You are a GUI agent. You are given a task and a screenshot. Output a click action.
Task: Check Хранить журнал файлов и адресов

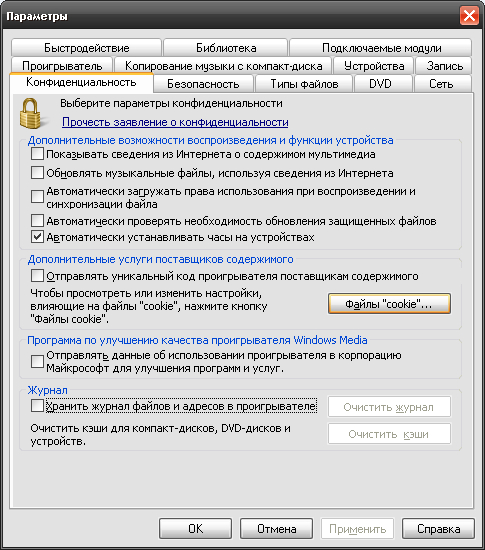click(37, 406)
